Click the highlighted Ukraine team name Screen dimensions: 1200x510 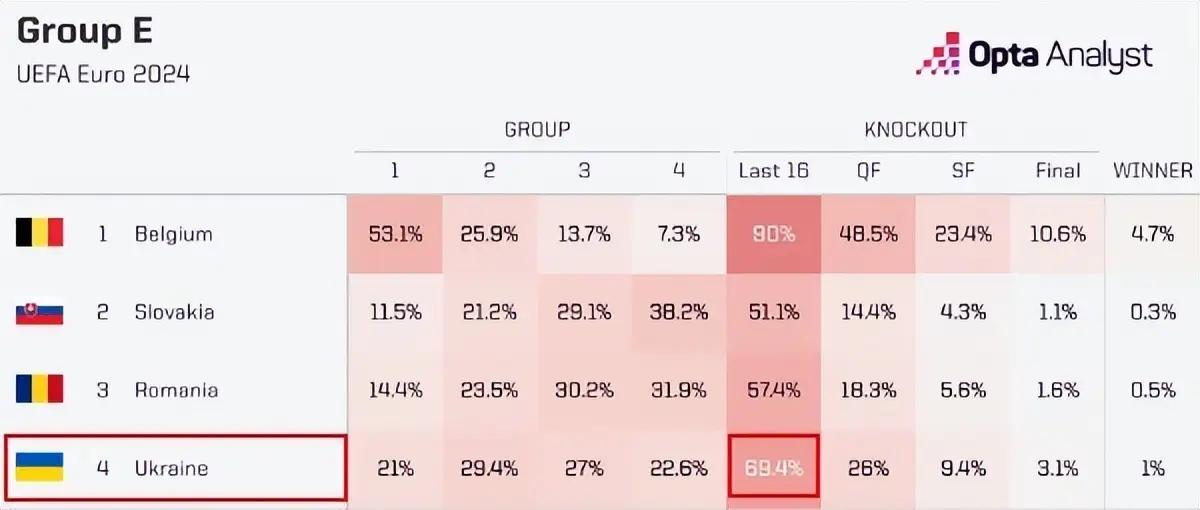point(171,467)
